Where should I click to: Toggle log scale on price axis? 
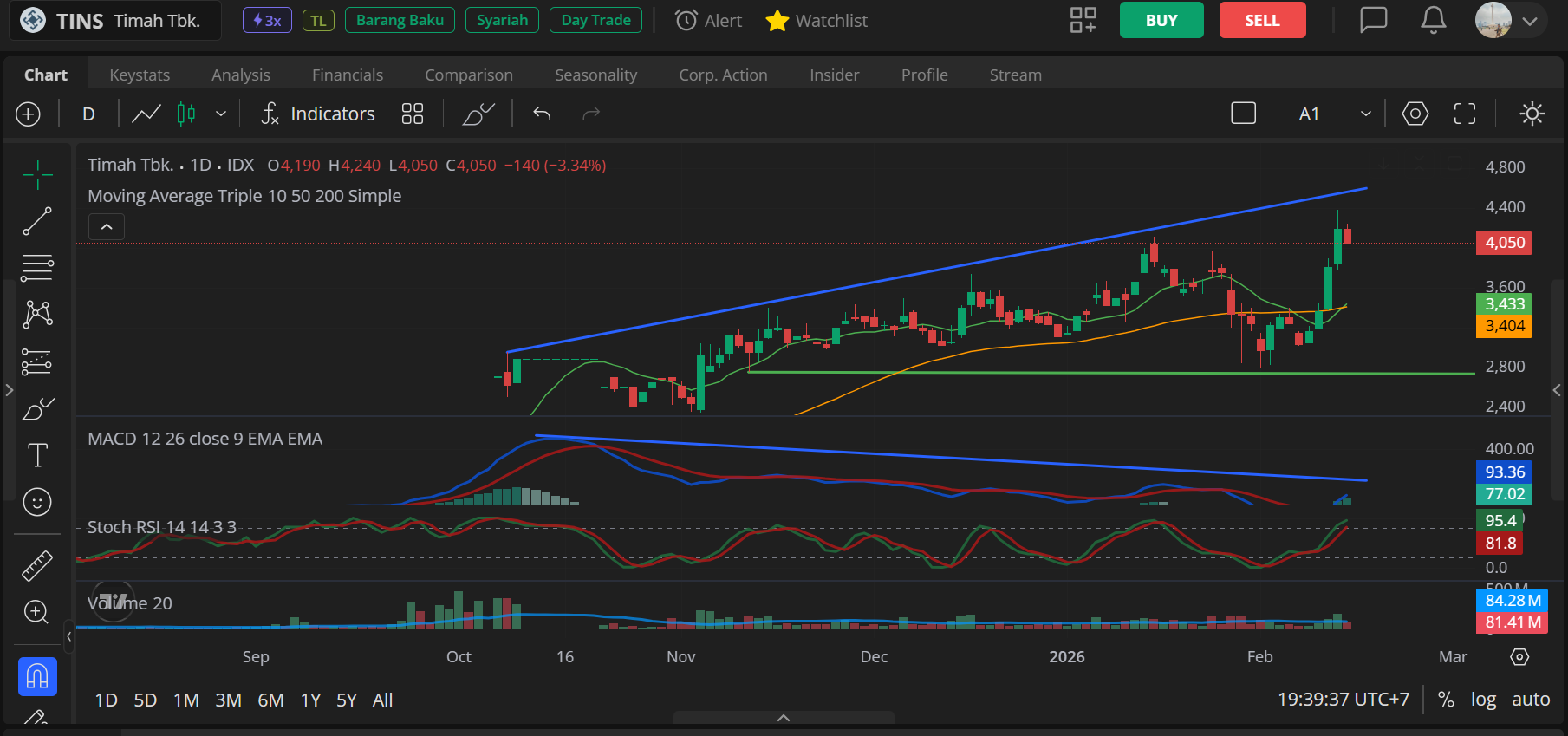pyautogui.click(x=1483, y=700)
